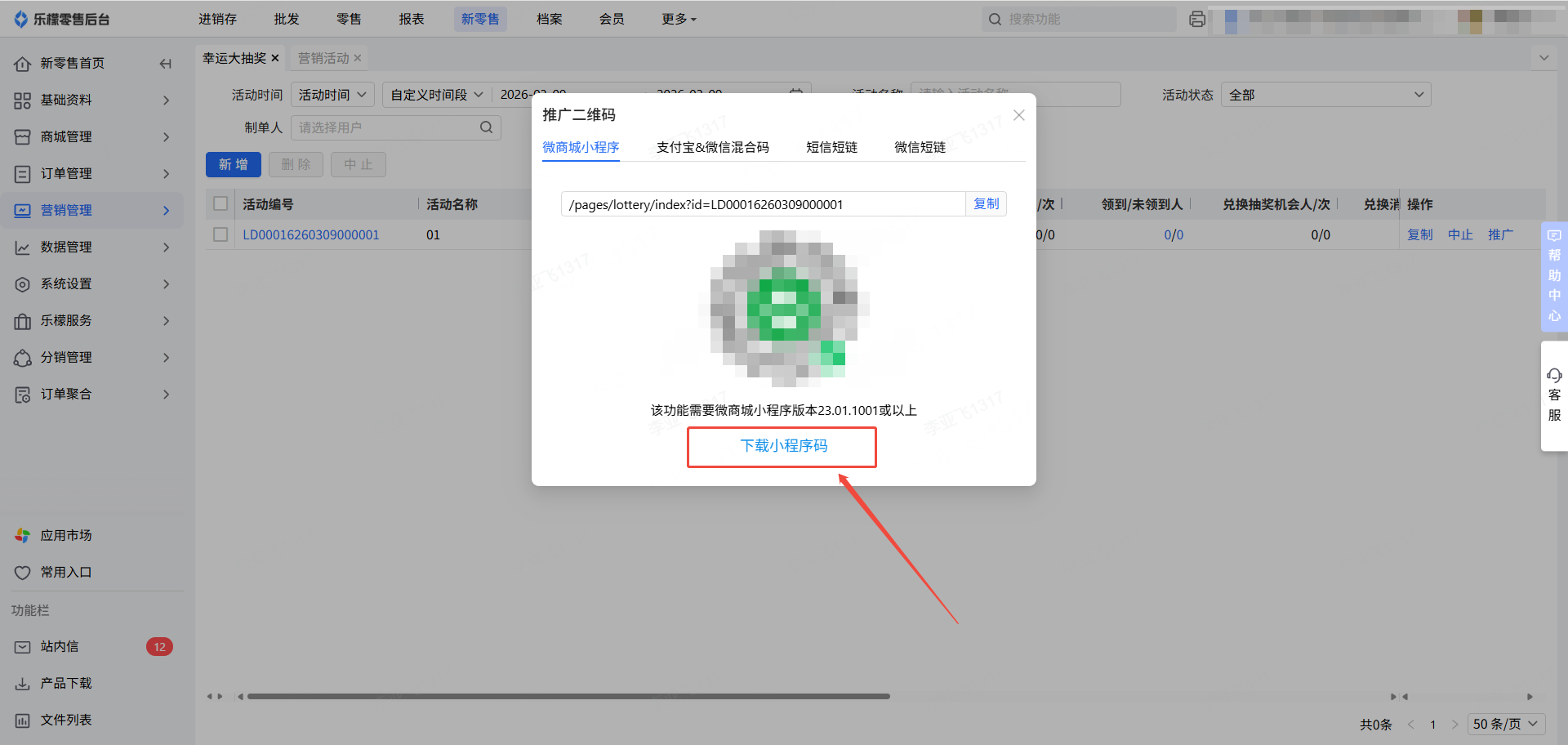
Task: Click 下载小程序码 button
Action: click(782, 446)
